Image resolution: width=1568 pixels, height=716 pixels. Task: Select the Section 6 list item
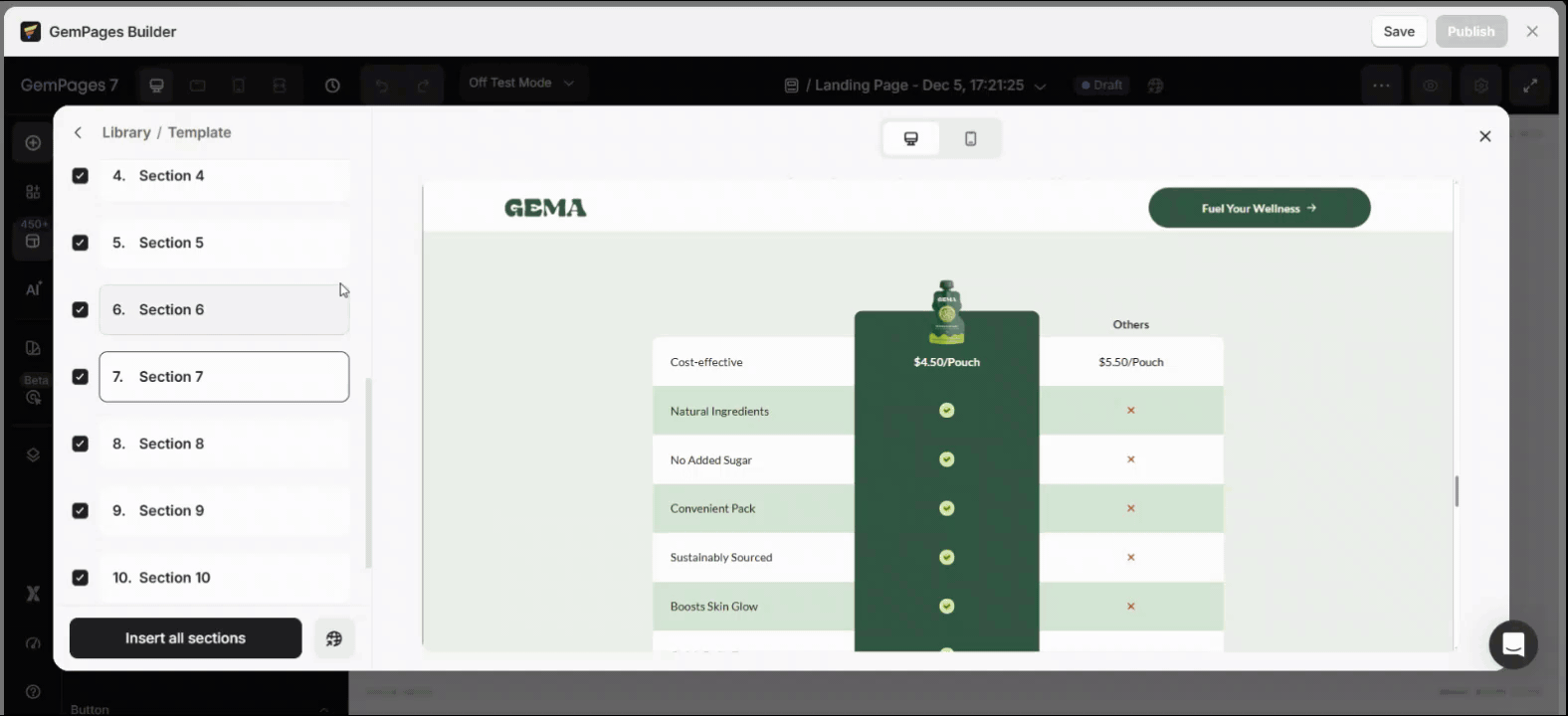coord(224,310)
